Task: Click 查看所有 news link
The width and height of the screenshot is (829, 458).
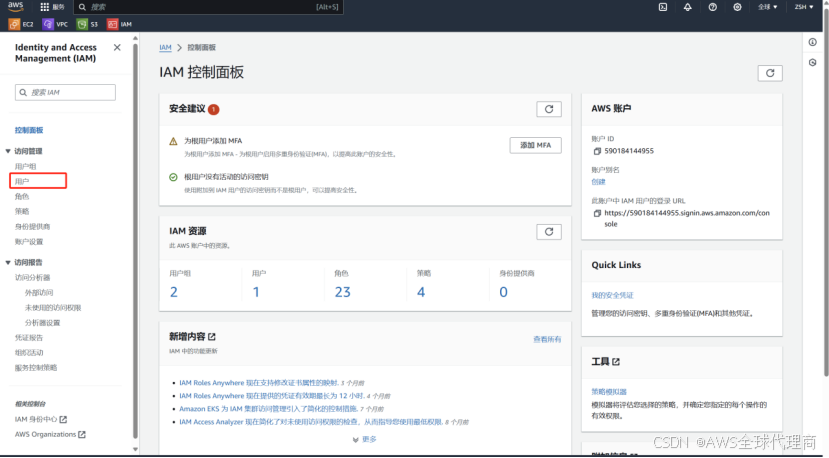Action: coord(547,340)
